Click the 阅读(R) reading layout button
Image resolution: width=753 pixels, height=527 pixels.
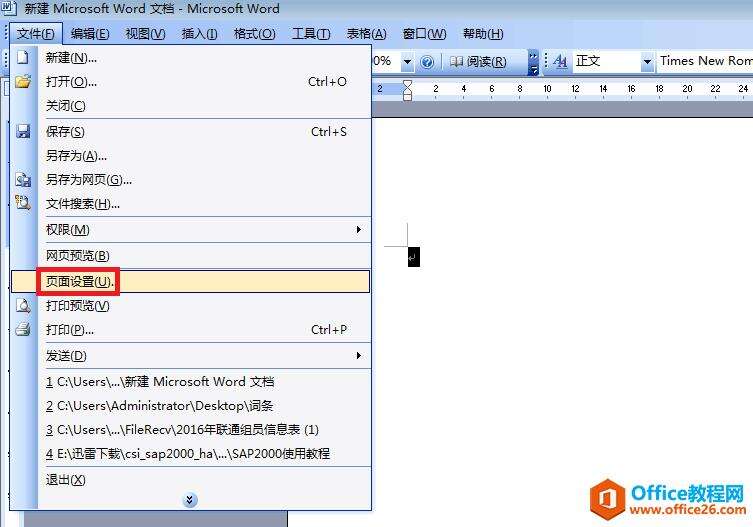pyautogui.click(x=478, y=62)
